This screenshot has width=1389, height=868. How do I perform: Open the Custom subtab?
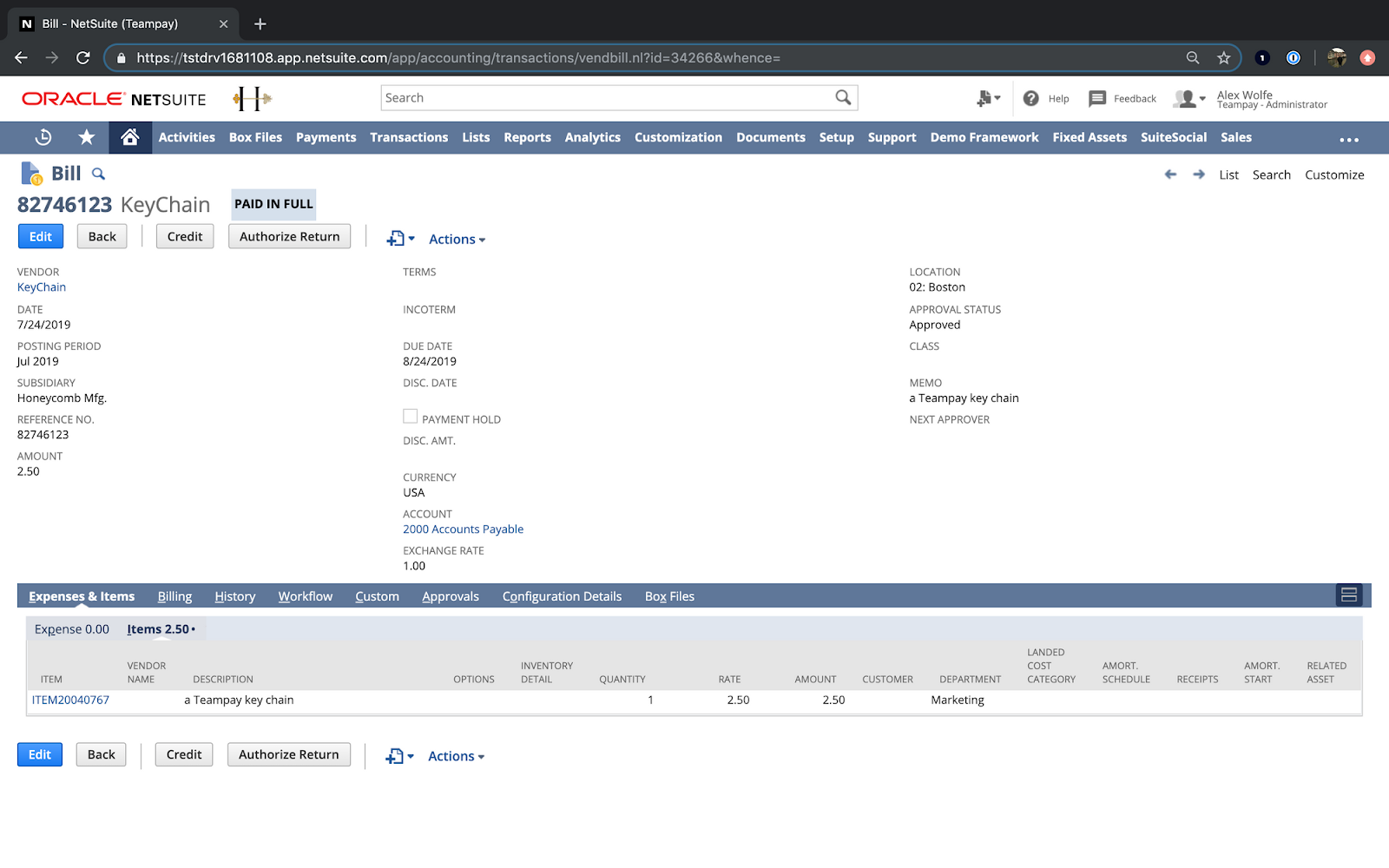pyautogui.click(x=377, y=596)
